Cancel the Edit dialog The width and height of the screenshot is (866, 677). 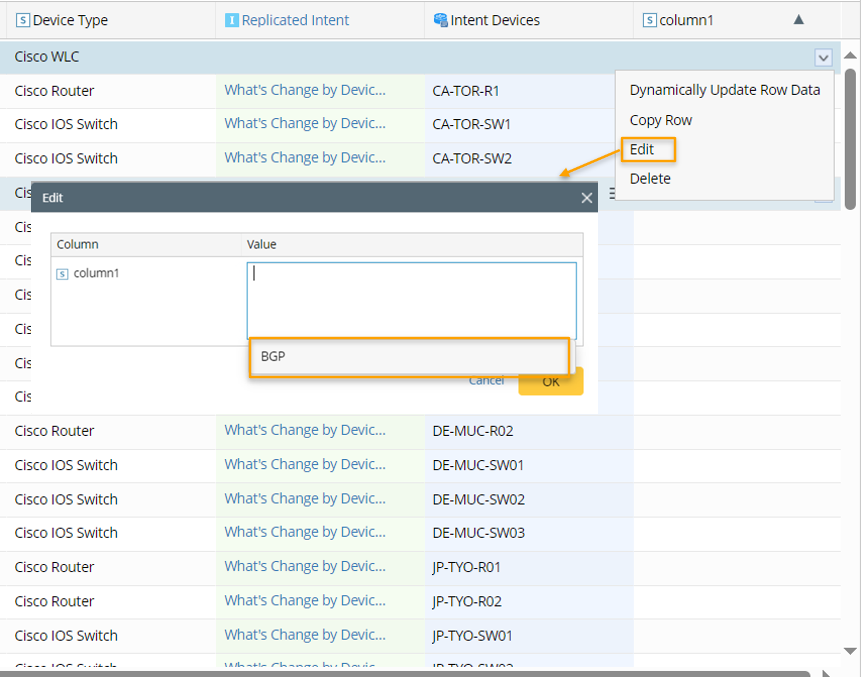tap(486, 380)
